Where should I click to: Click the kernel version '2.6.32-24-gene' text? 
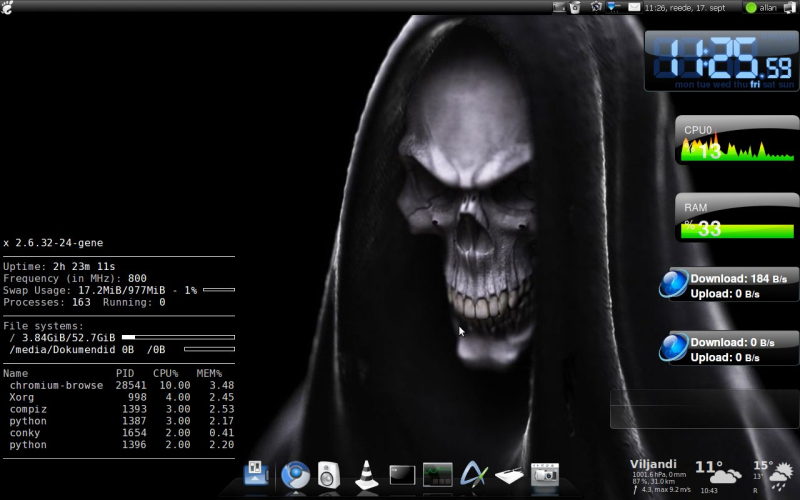pos(59,243)
